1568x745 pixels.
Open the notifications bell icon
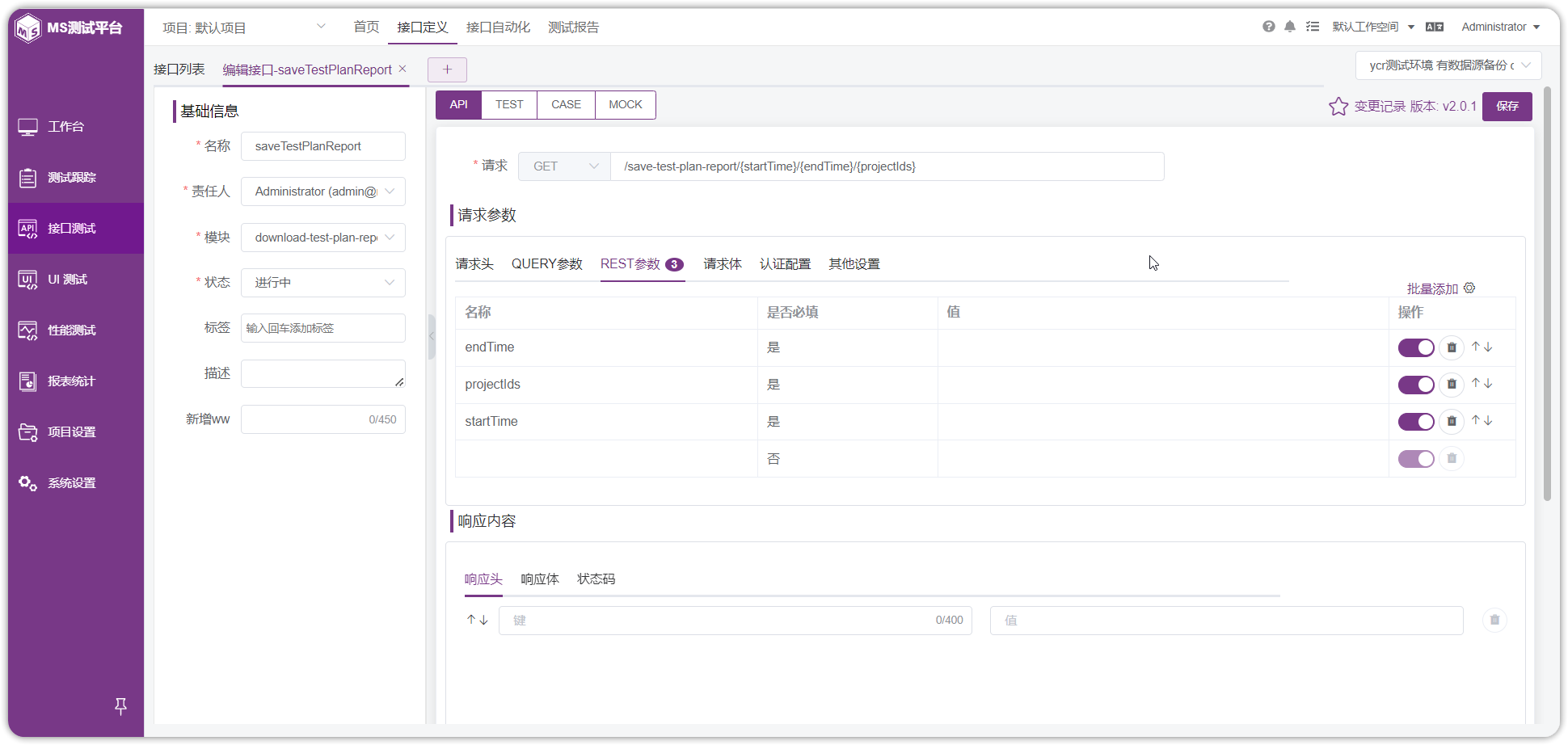[x=1290, y=27]
